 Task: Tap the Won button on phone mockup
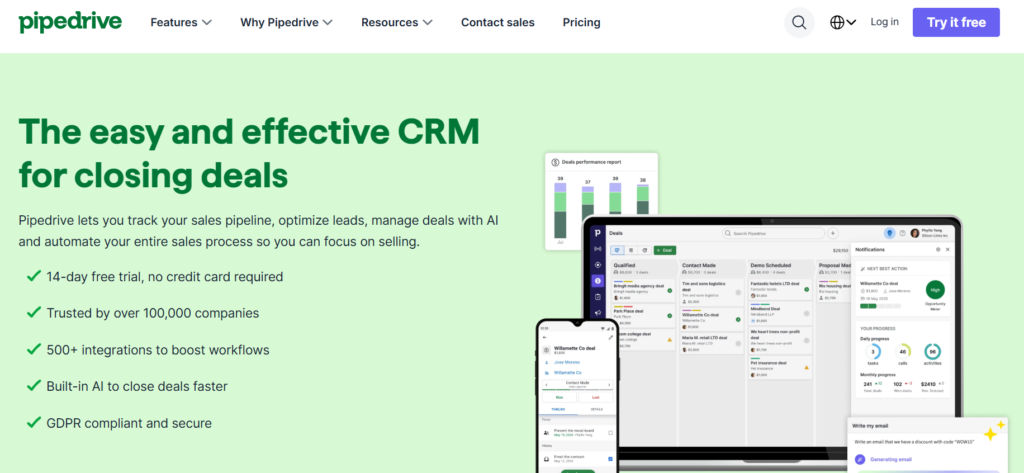[x=560, y=397]
